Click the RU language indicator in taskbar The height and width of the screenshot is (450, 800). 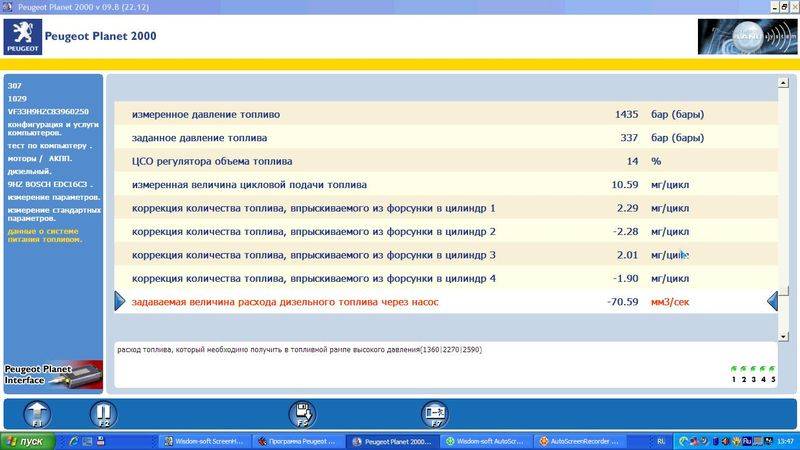click(660, 441)
